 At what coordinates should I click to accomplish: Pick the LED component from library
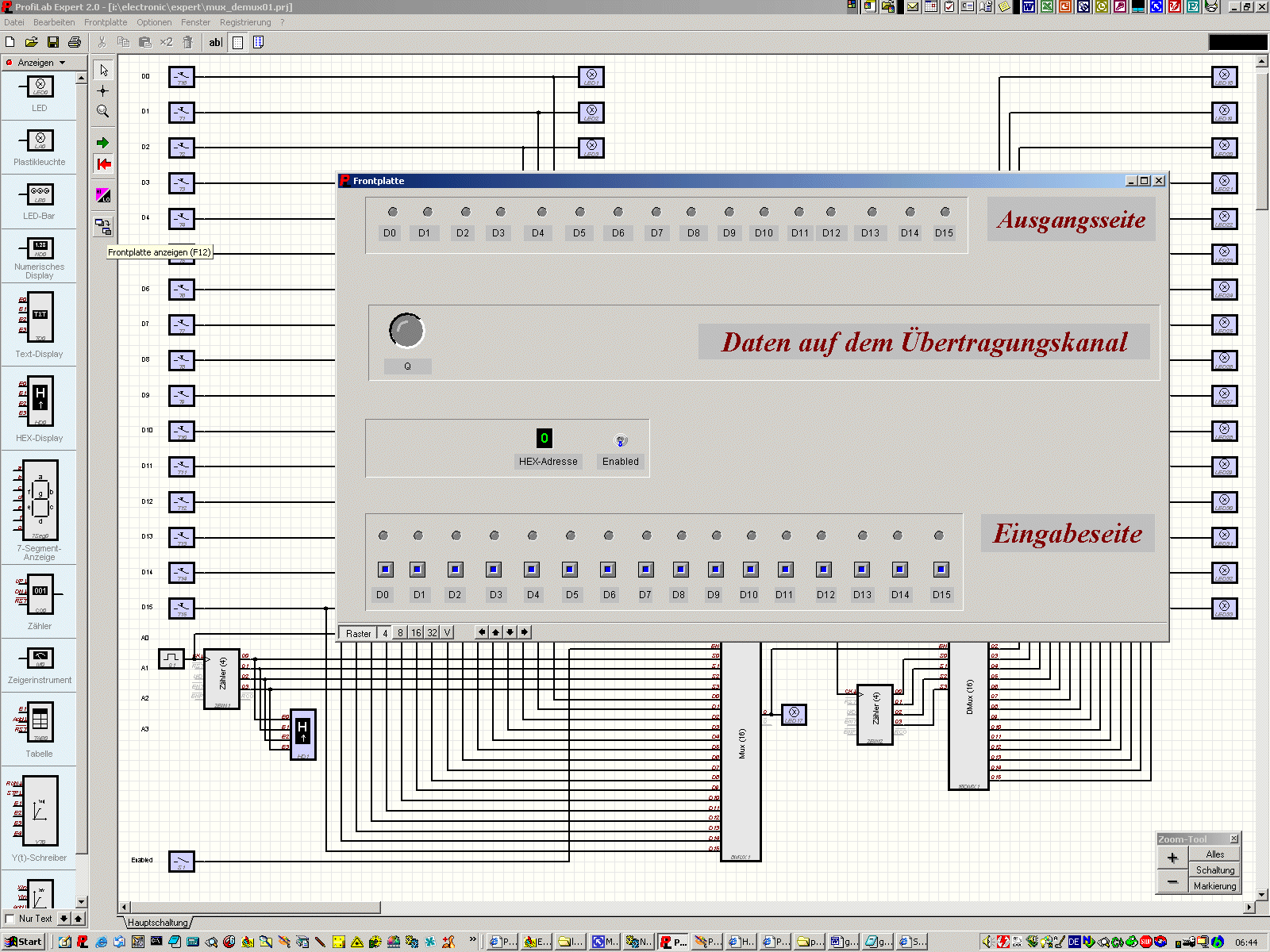pos(40,94)
